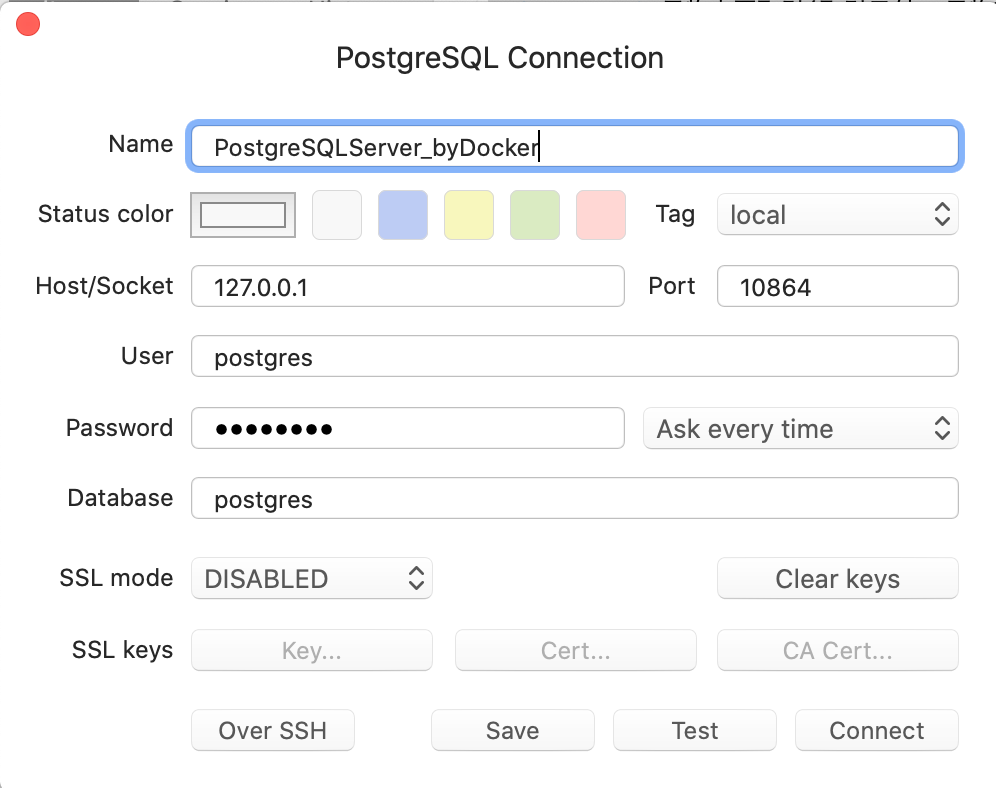The height and width of the screenshot is (788, 996).
Task: Click the SSL Key... button
Action: (312, 650)
